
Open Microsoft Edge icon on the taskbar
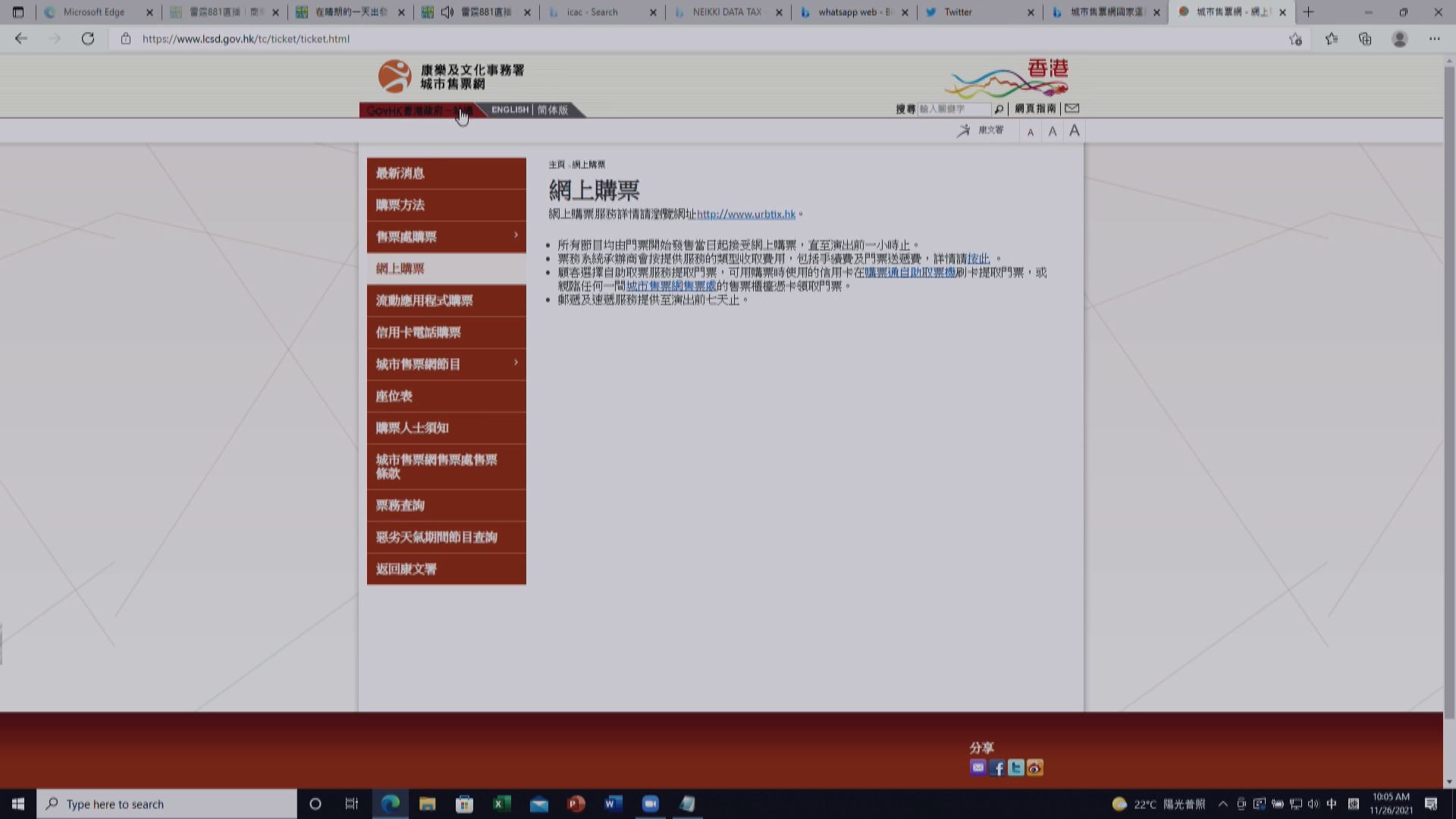[x=391, y=804]
